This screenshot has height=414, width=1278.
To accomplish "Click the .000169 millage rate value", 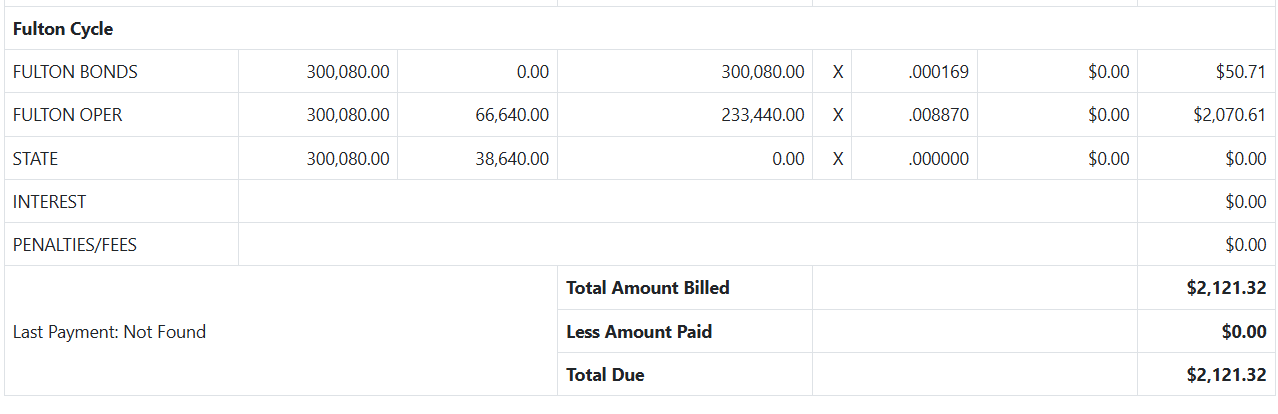I will (x=939, y=72).
